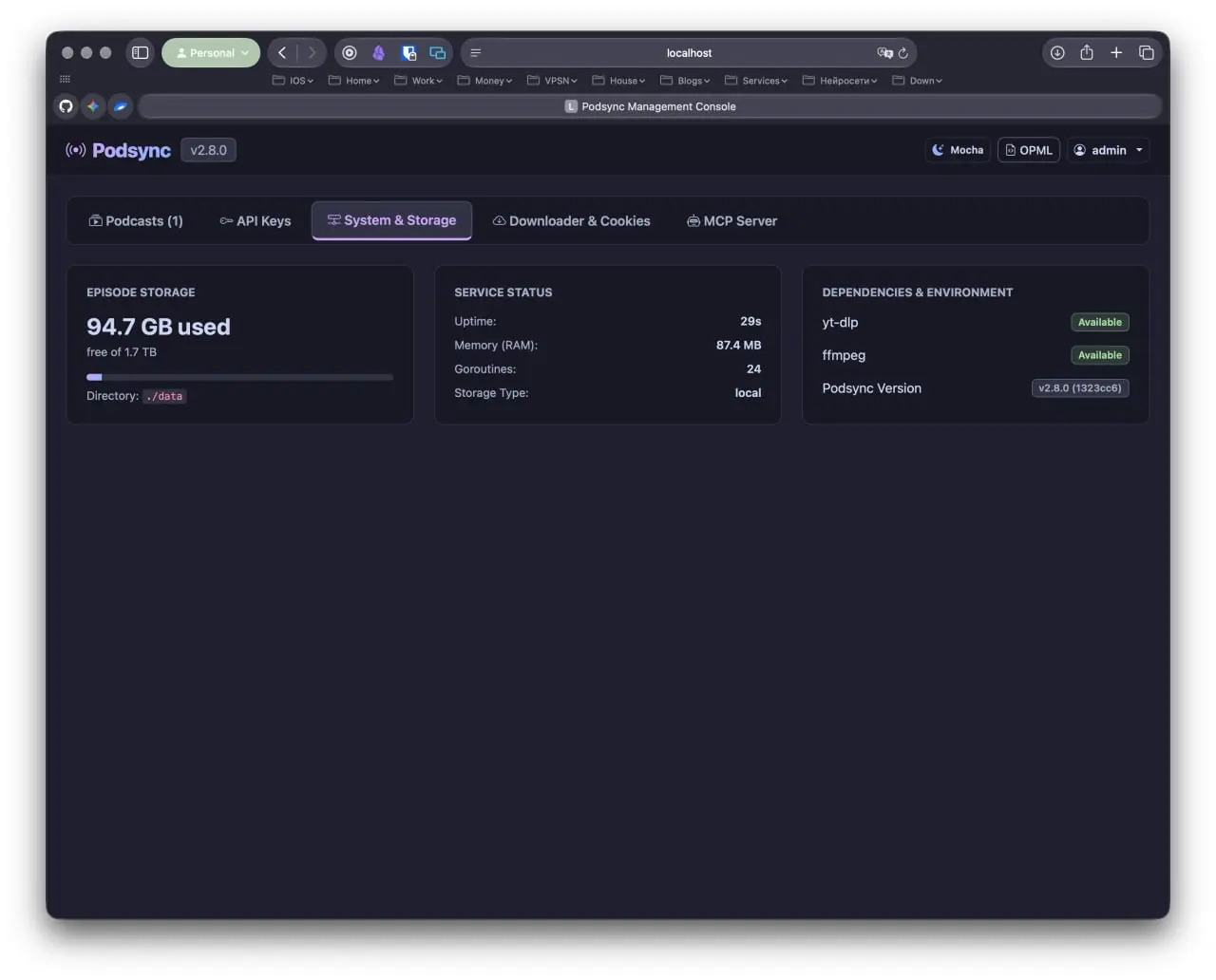Click the forward navigation arrow
Image resolution: width=1216 pixels, height=980 pixels.
[312, 53]
